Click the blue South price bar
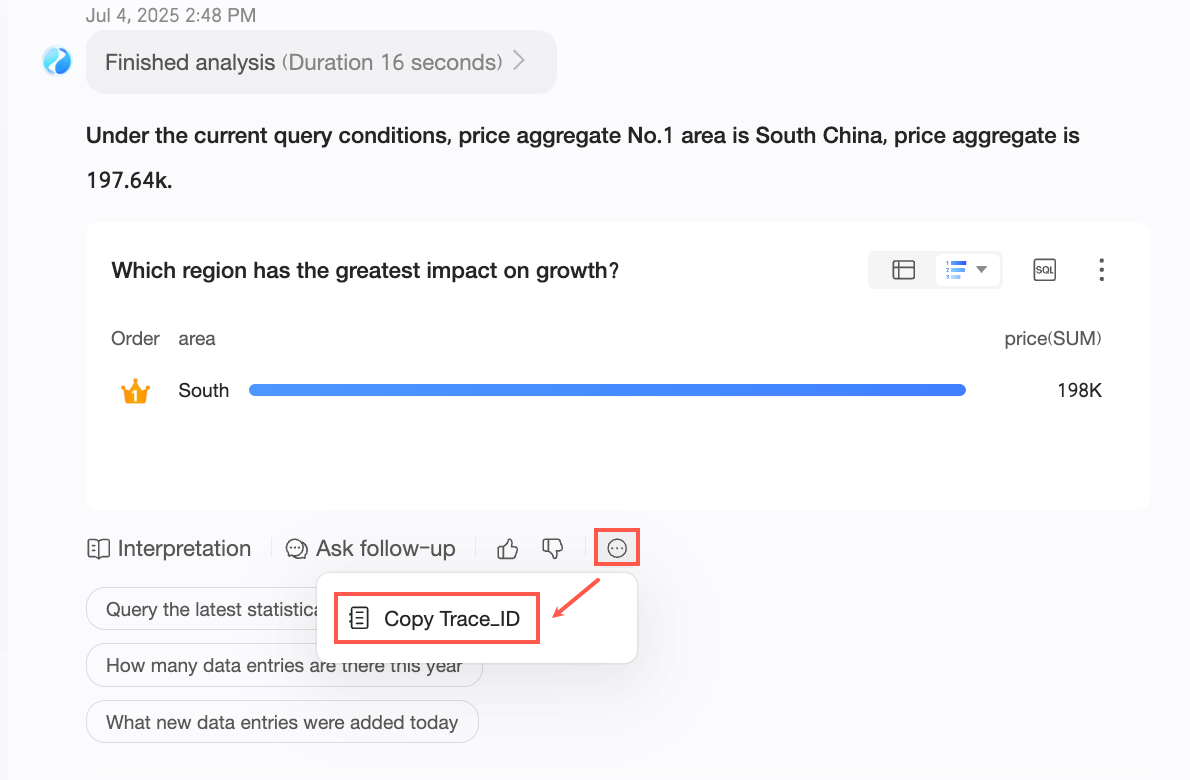 coord(607,390)
